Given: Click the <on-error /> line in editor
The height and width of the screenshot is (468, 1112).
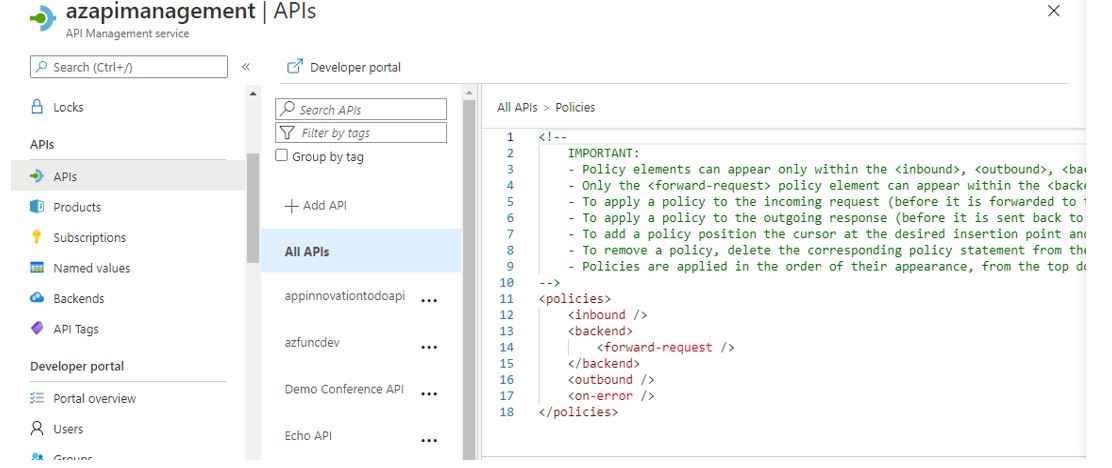Looking at the screenshot, I should (611, 396).
